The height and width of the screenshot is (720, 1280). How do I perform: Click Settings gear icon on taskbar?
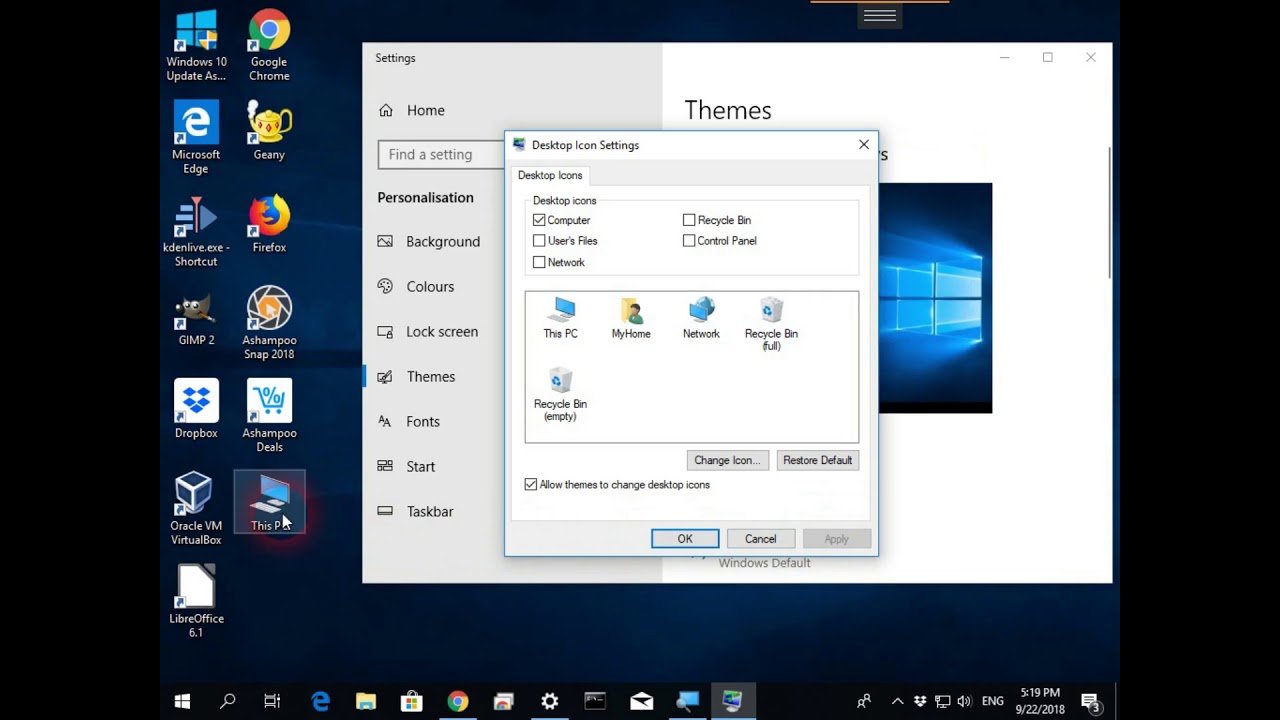549,702
